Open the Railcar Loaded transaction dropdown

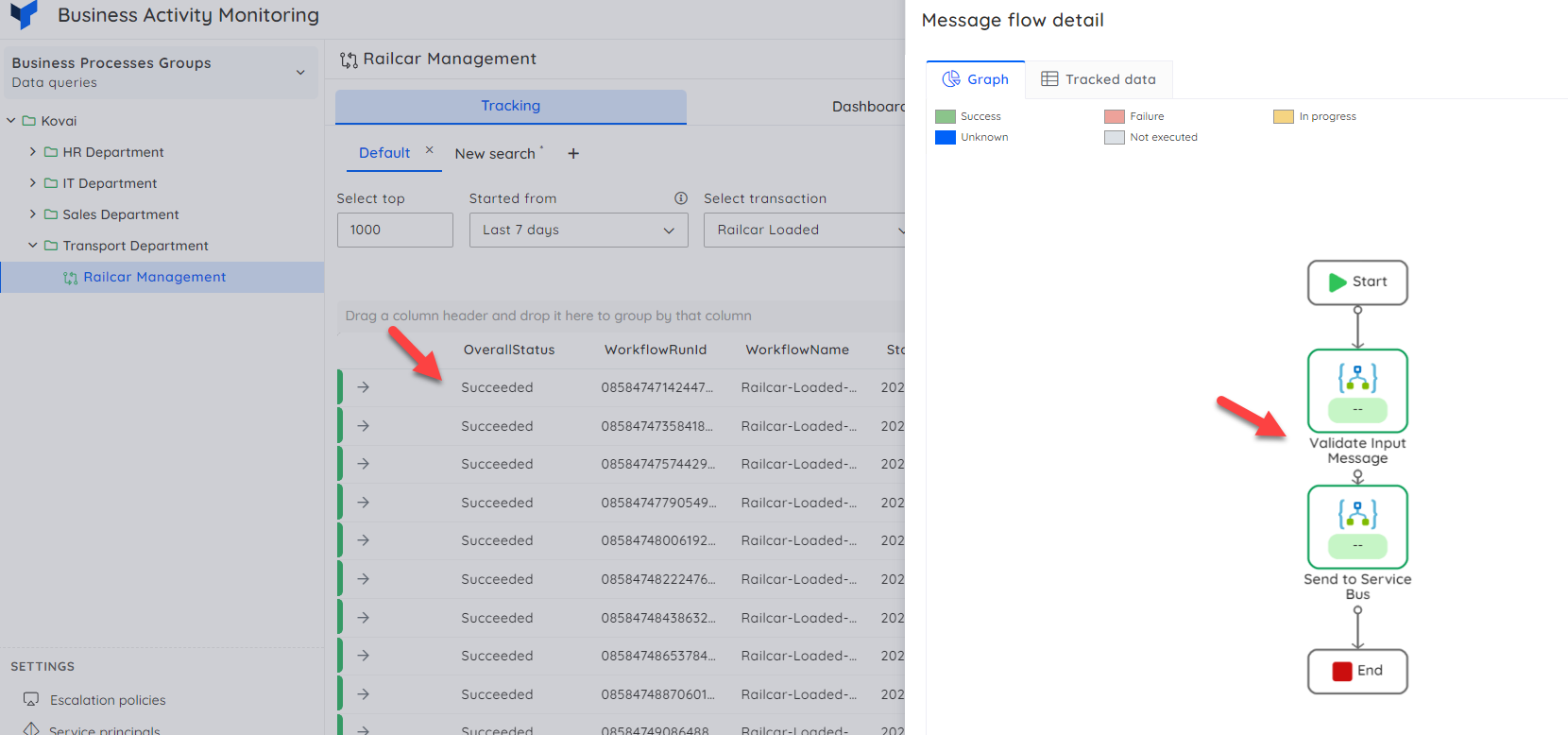(x=805, y=230)
